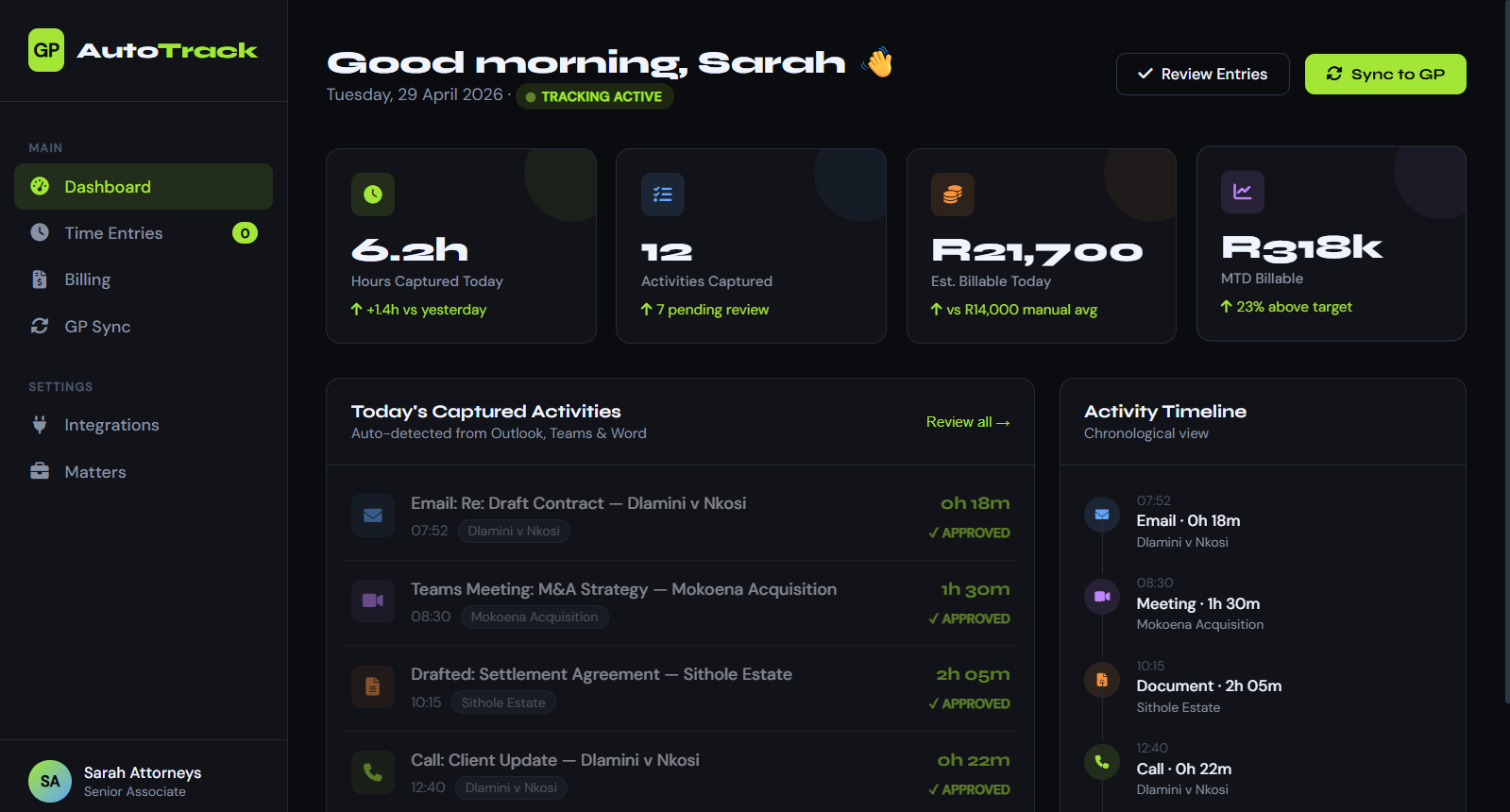Click the envelope icon for Draft Contract email
This screenshot has height=812, width=1510.
[373, 516]
